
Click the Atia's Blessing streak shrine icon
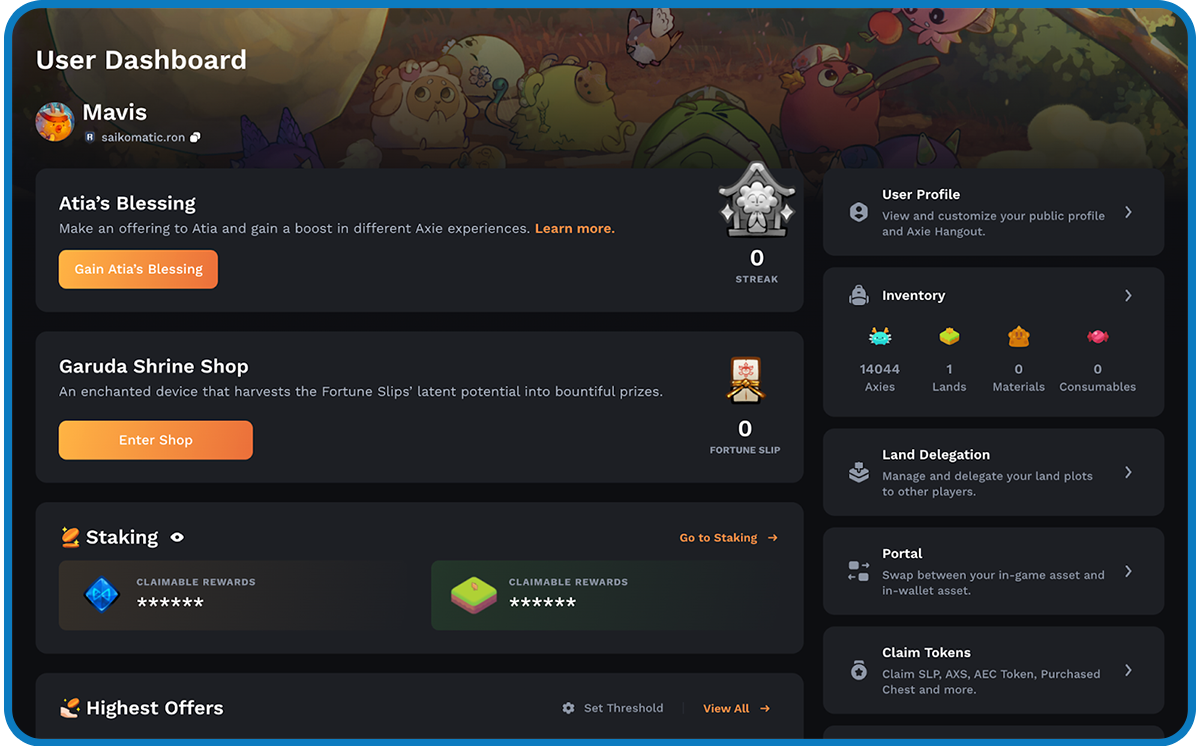757,201
